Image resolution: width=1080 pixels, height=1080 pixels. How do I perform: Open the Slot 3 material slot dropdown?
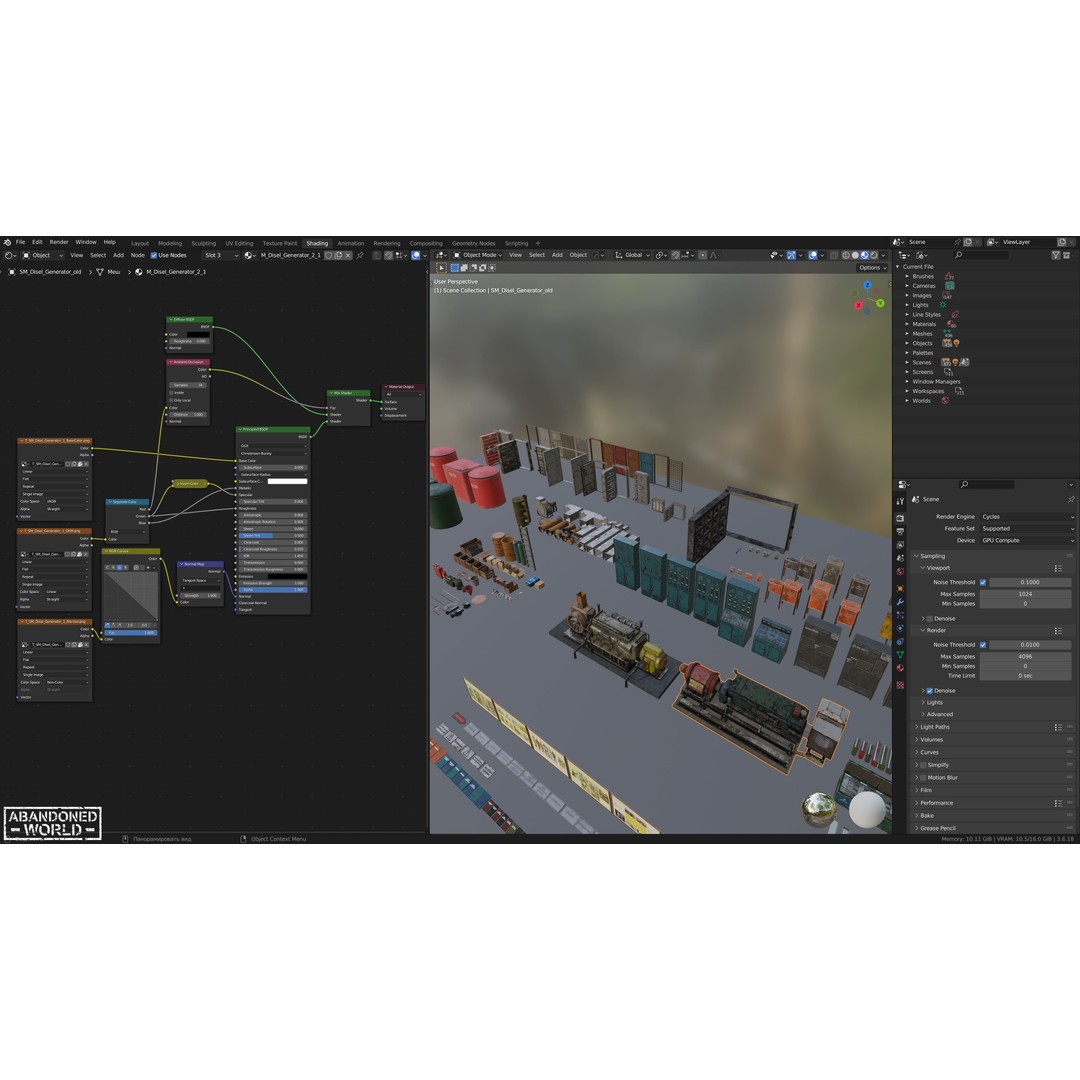pyautogui.click(x=220, y=255)
